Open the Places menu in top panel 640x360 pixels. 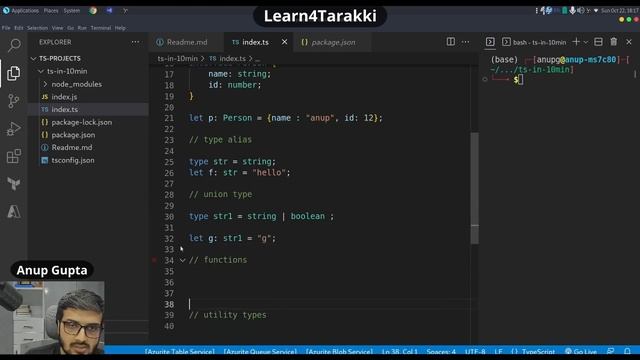click(51, 11)
